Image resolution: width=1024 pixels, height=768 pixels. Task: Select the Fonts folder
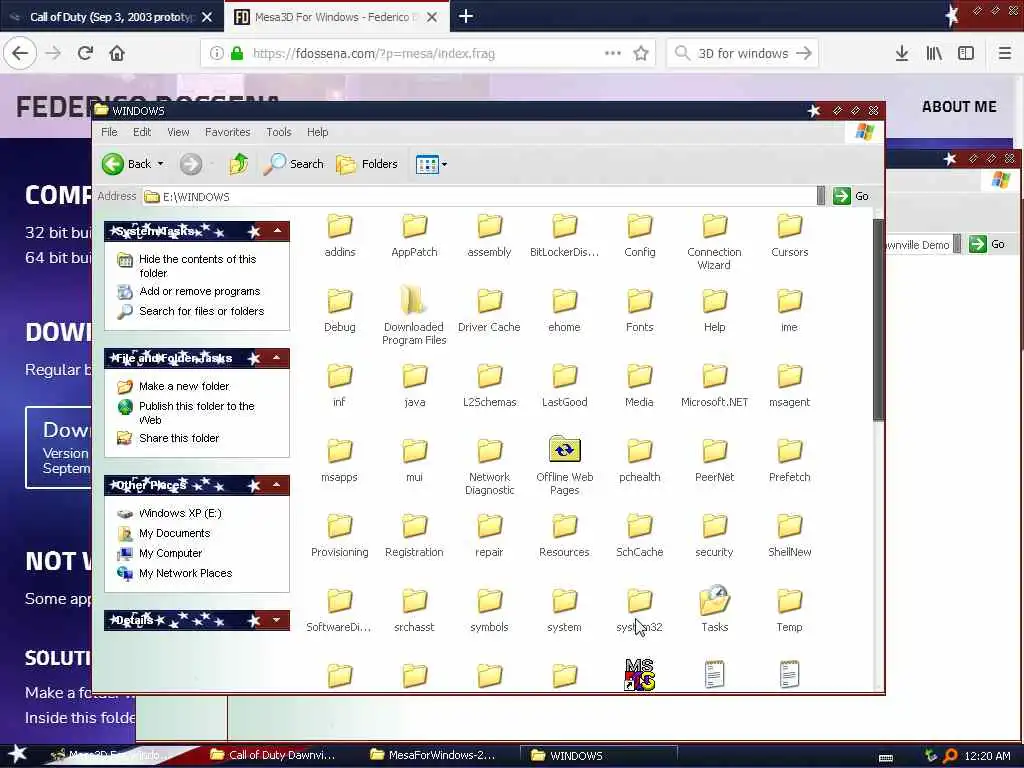pos(639,310)
